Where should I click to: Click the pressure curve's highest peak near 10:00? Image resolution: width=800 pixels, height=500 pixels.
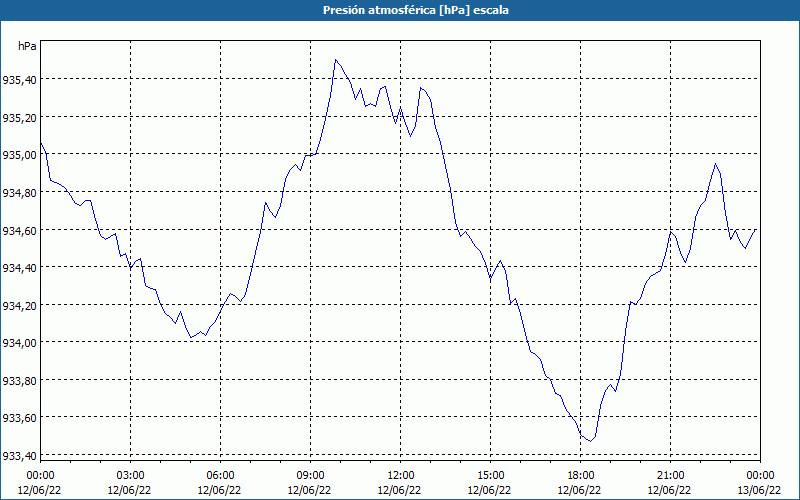click(x=335, y=60)
